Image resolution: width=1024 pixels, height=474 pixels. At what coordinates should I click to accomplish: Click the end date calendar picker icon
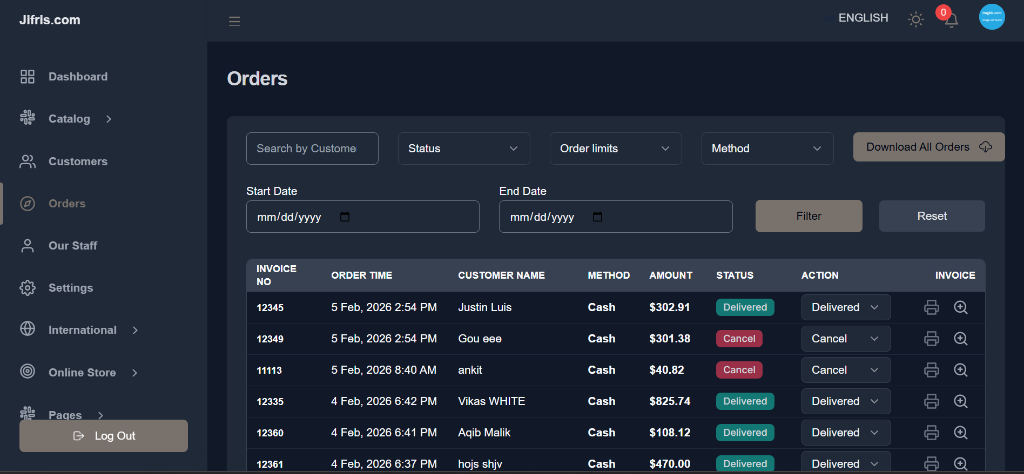598,217
